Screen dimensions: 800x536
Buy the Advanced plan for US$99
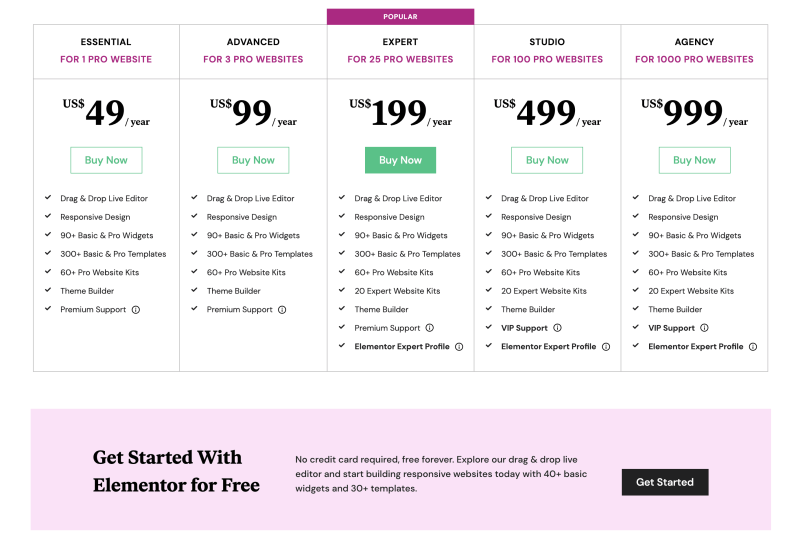click(x=253, y=160)
